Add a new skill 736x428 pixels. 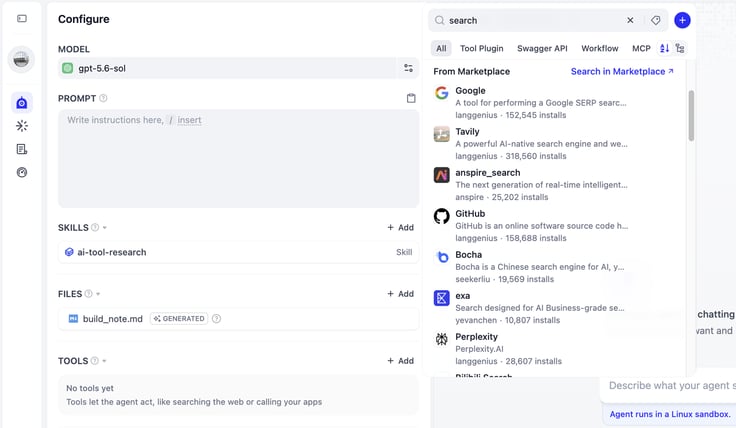coord(400,227)
